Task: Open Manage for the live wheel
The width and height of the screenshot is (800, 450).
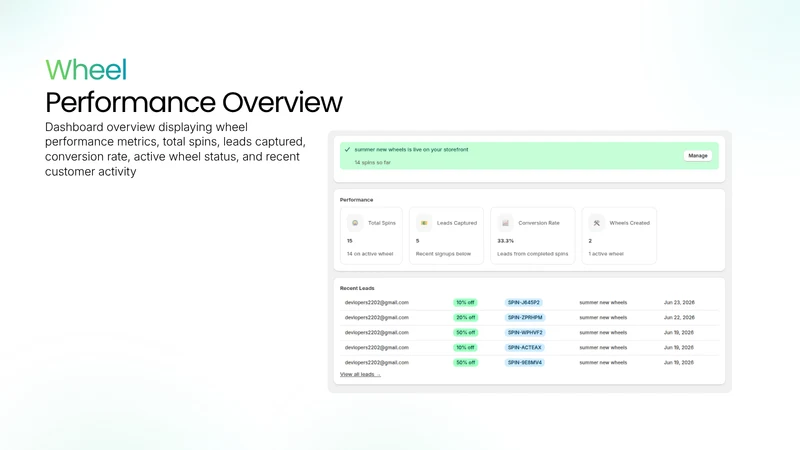Action: 697,156
